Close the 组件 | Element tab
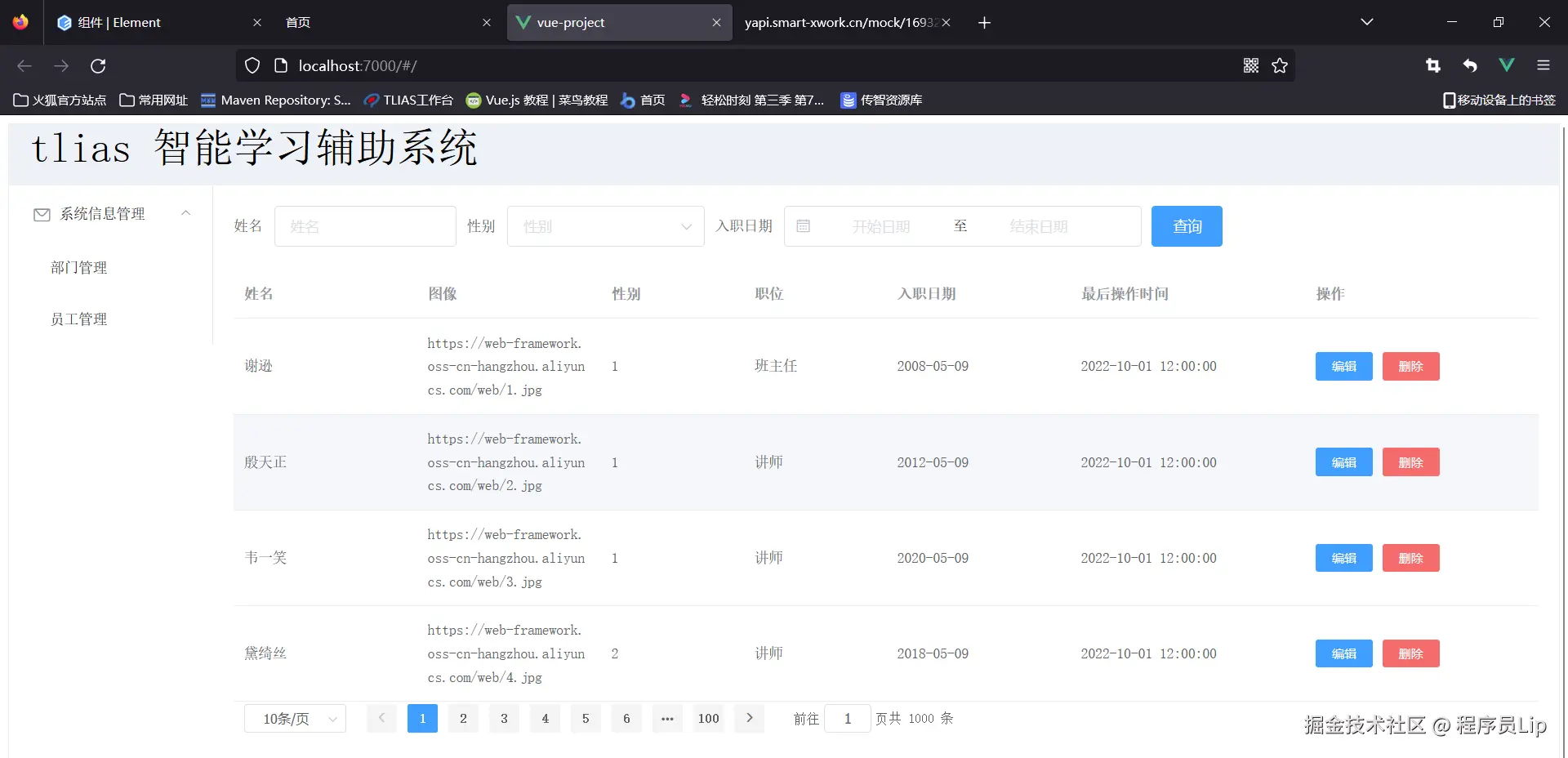The image size is (1568, 758). [257, 23]
